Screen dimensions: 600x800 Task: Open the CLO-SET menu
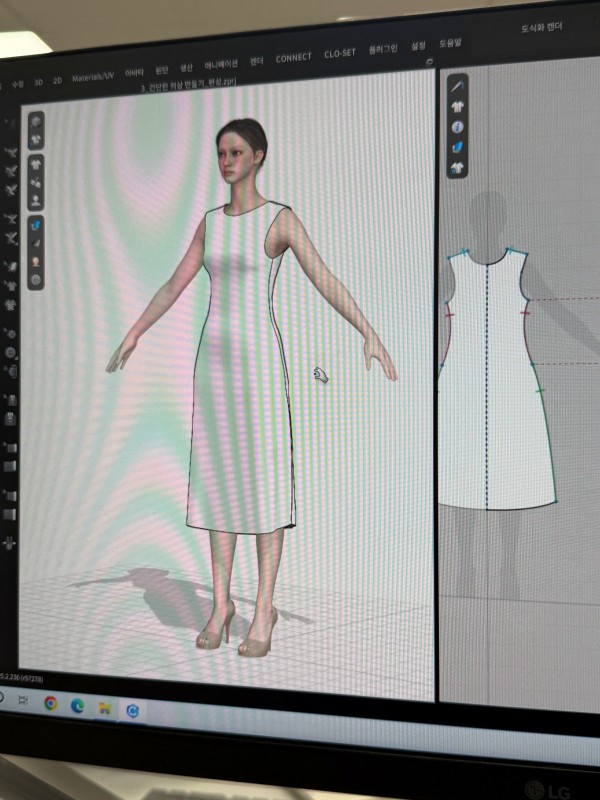[x=339, y=53]
